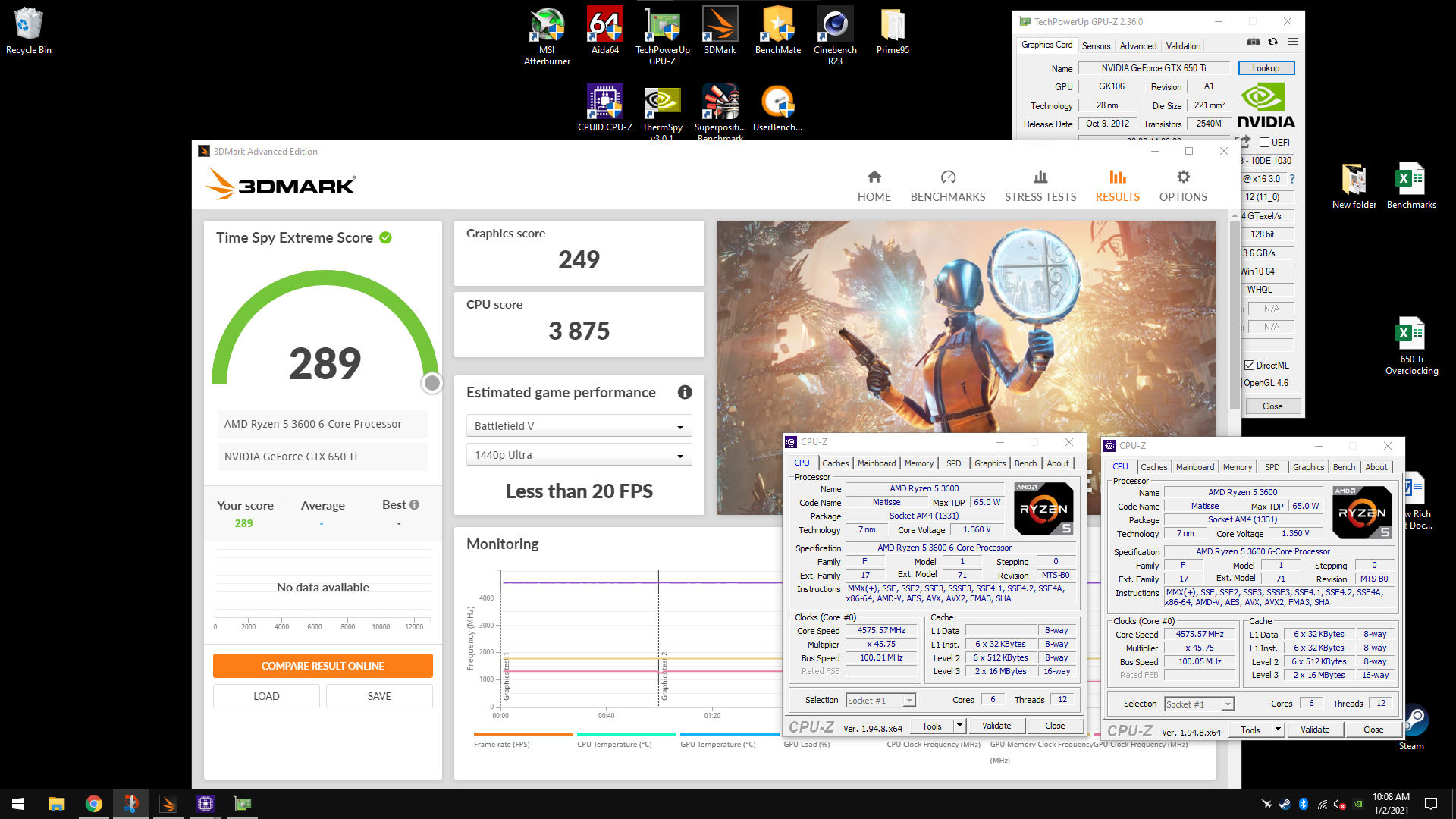
Task: Open Socket #1 selection in left CPU-Z
Action: 880,701
